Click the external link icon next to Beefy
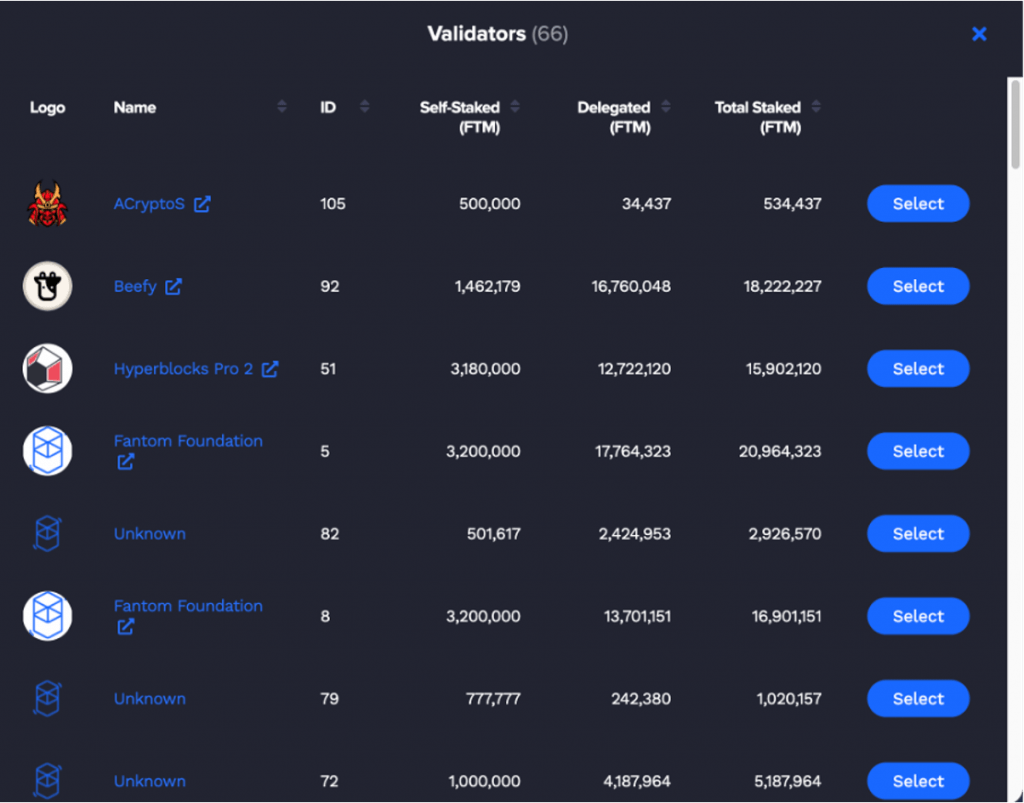Image resolution: width=1024 pixels, height=803 pixels. tap(176, 286)
